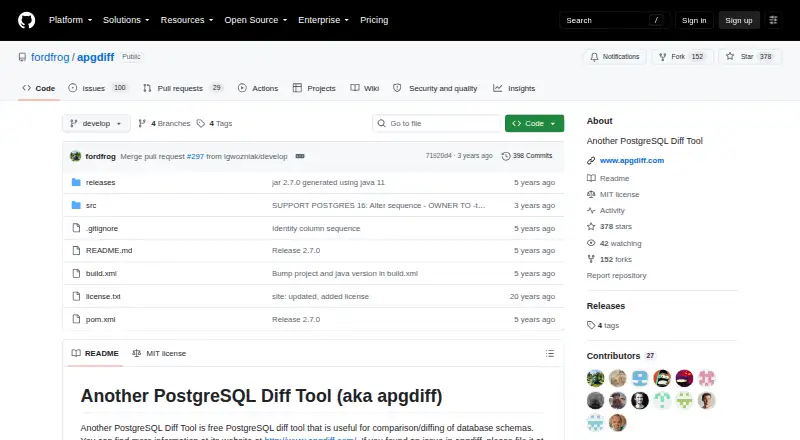Open the Security and quality tab

(435, 88)
